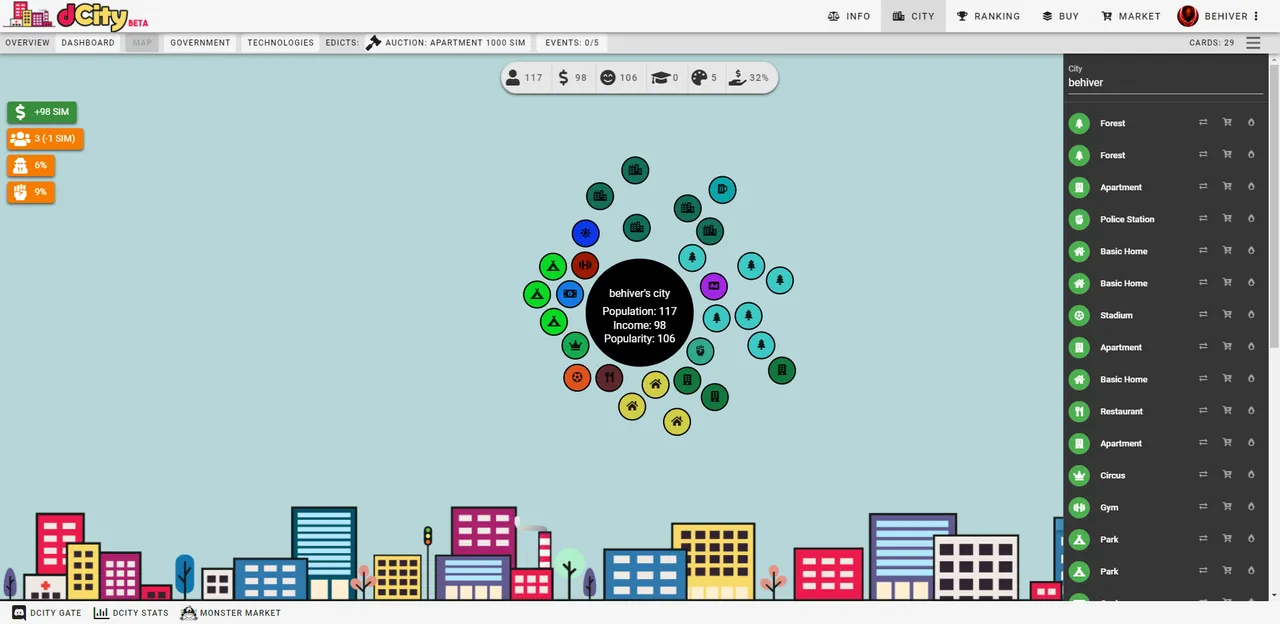The image size is (1280, 624).
Task: Burn the Stadium card
Action: [1250, 314]
